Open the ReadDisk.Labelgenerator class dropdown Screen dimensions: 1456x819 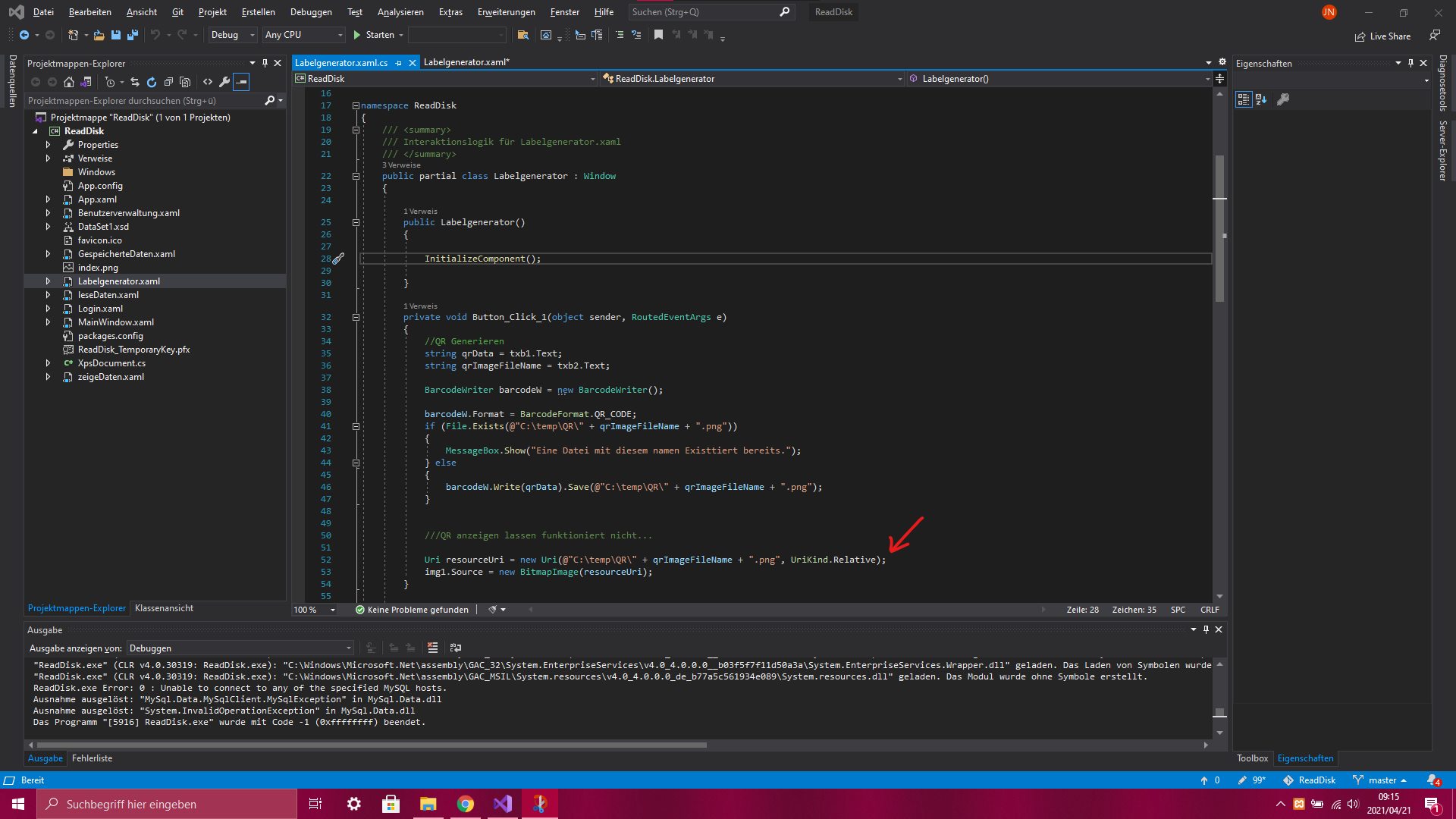[x=752, y=79]
